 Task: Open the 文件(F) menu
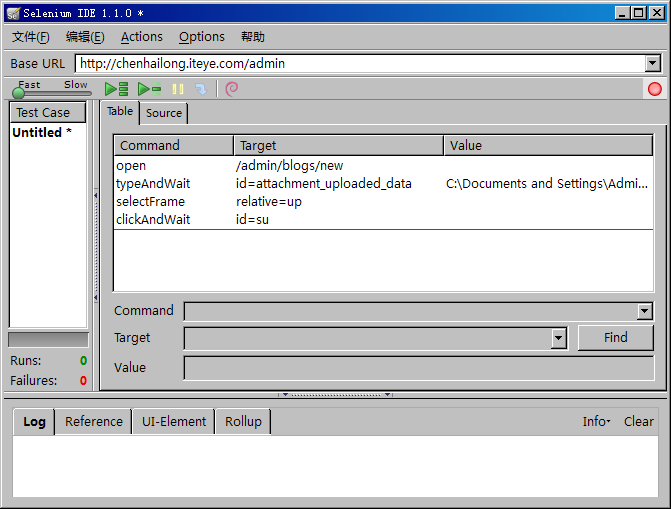pyautogui.click(x=31, y=37)
